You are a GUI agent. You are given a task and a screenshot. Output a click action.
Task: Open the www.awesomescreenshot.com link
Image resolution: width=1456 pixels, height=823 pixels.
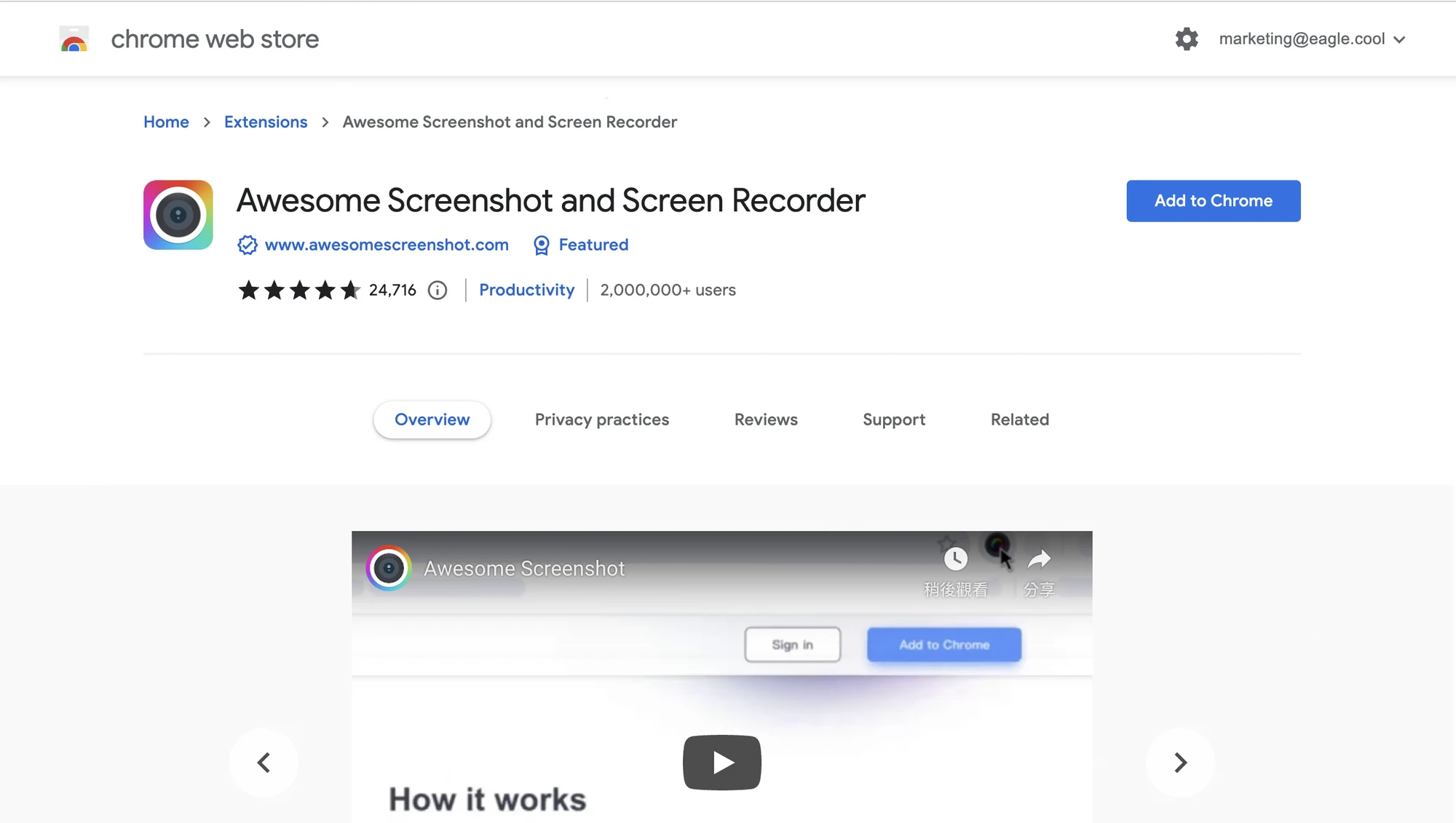pos(387,245)
